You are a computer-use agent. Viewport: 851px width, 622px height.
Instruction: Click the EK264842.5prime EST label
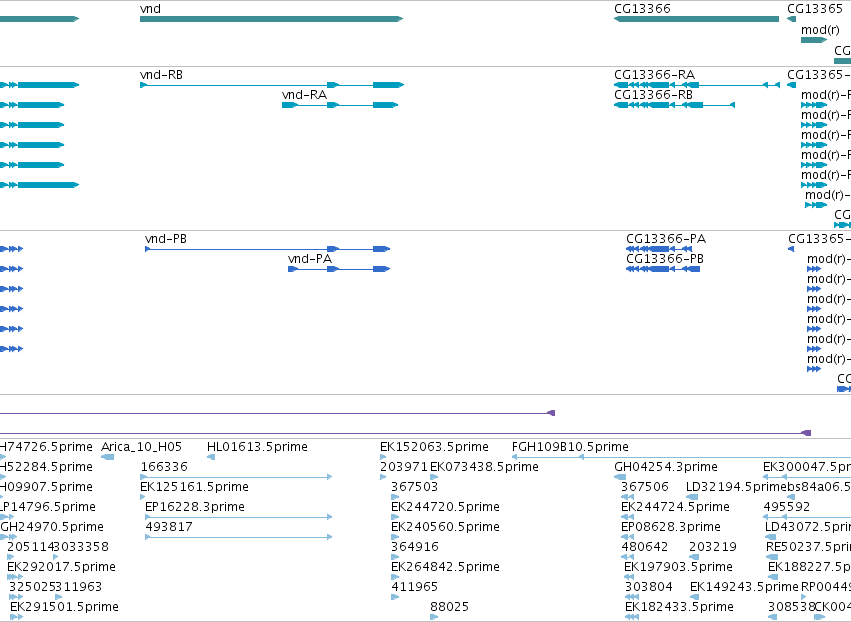(446, 567)
